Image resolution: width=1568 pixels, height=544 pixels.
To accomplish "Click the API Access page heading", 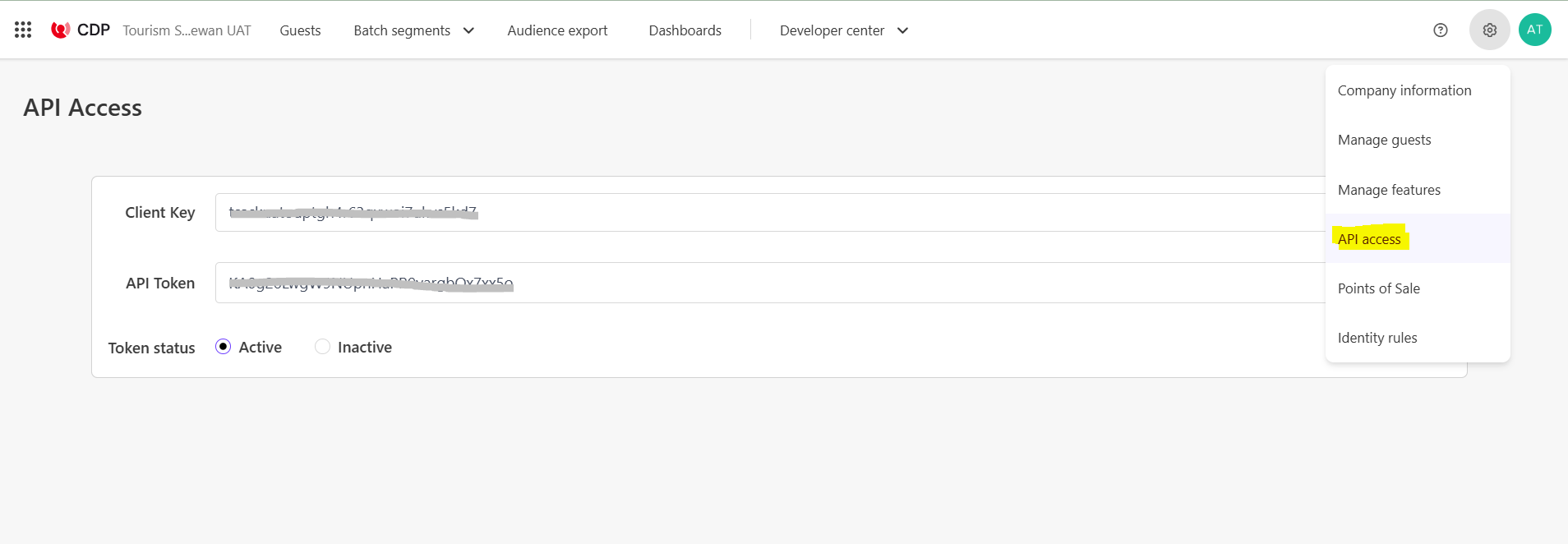I will point(82,108).
